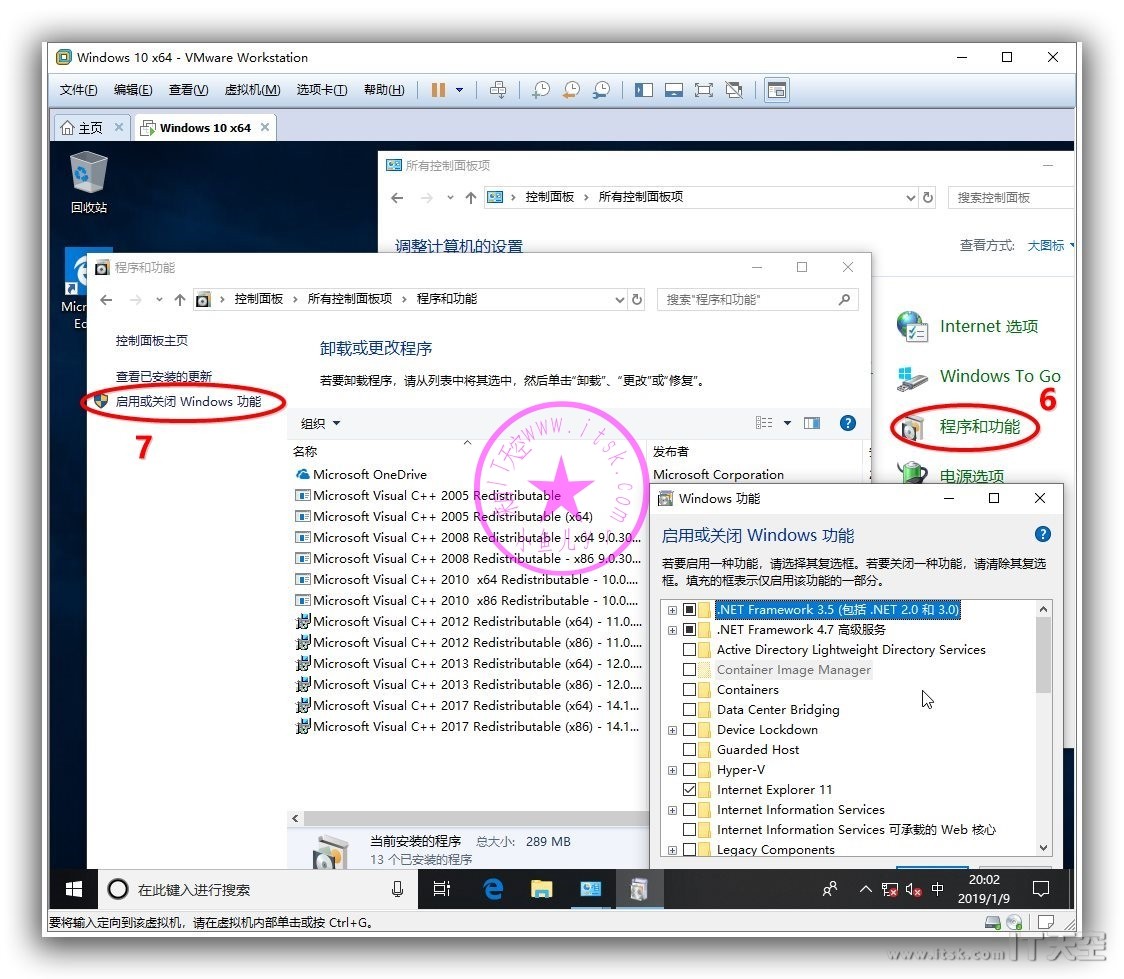The image size is (1124, 979).
Task: Click the help icon in 程序和功能 toolbar
Action: (847, 423)
